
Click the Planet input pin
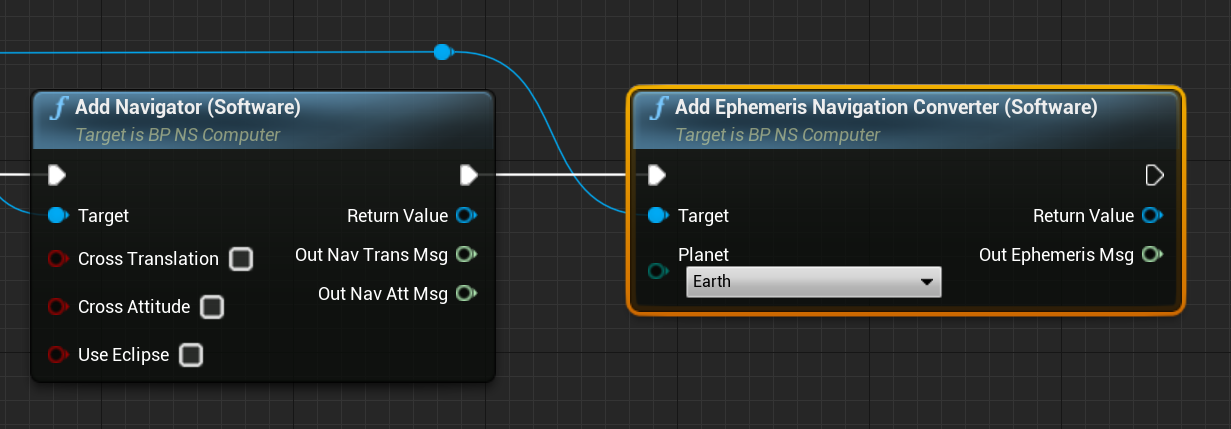pyautogui.click(x=657, y=271)
